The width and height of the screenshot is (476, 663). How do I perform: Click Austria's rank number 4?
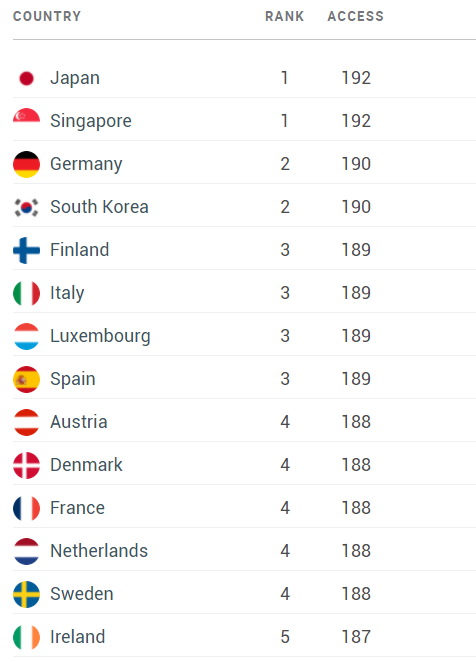285,422
